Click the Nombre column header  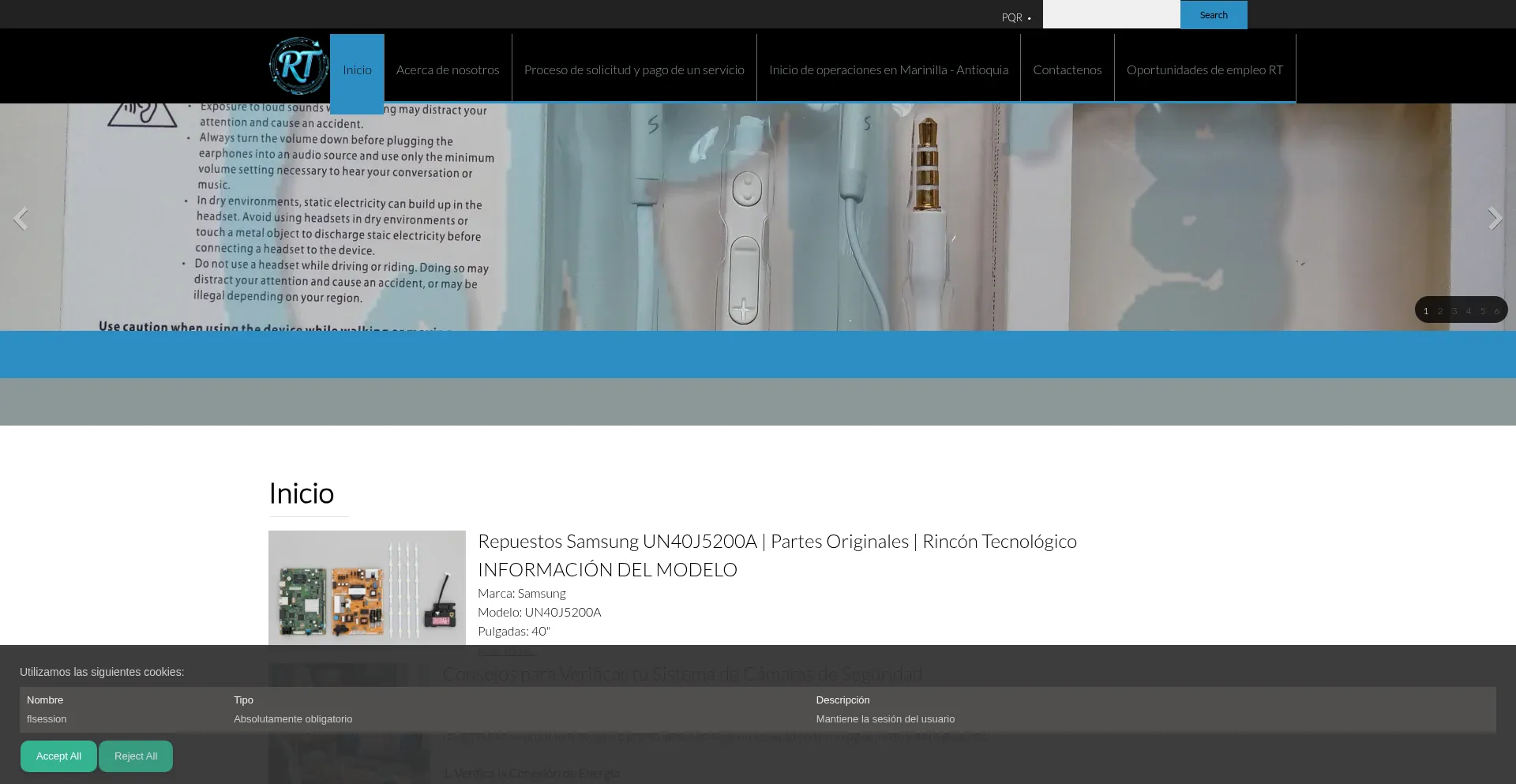[45, 700]
